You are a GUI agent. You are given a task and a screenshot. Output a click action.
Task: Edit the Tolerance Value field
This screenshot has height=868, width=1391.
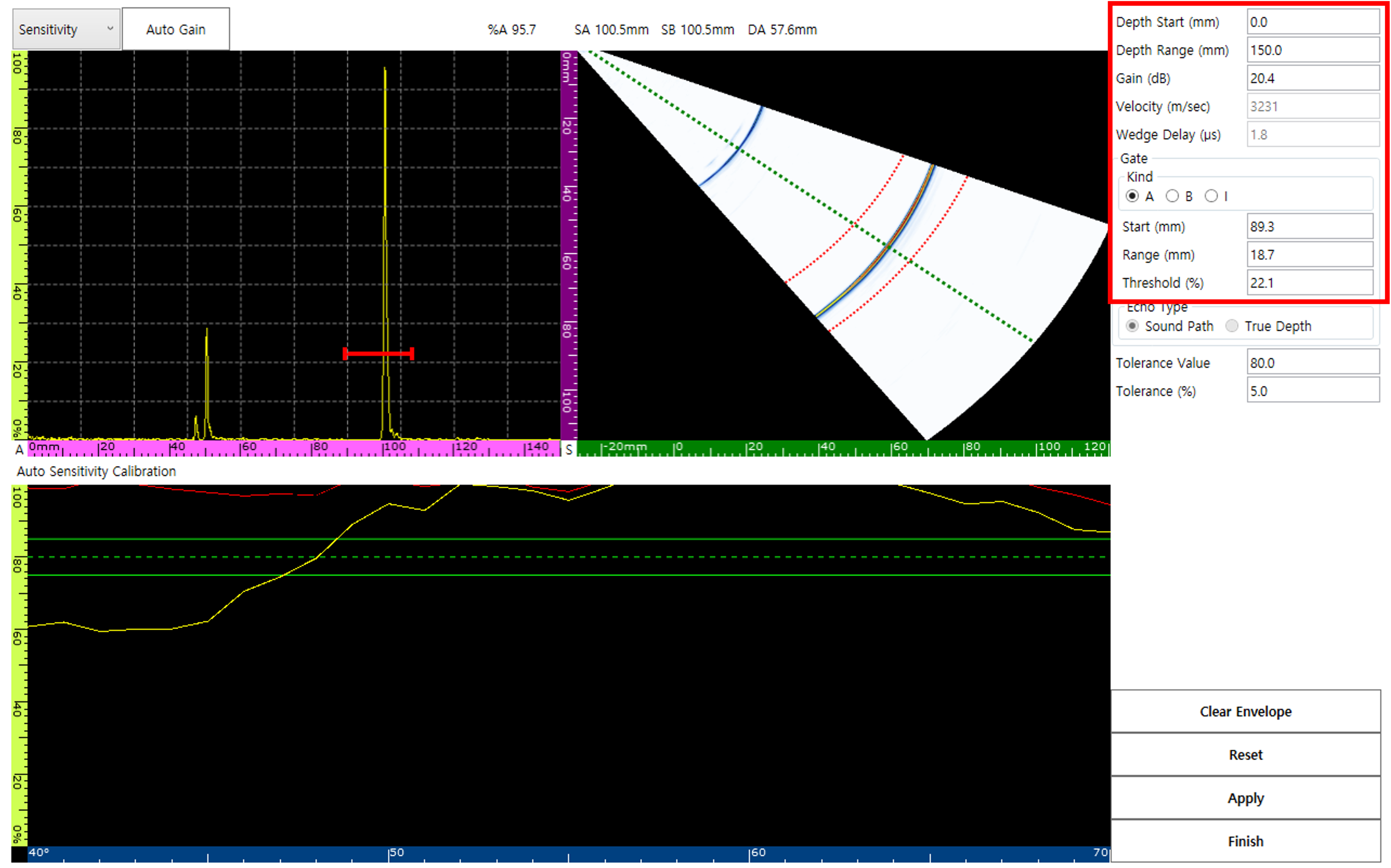tap(1312, 363)
